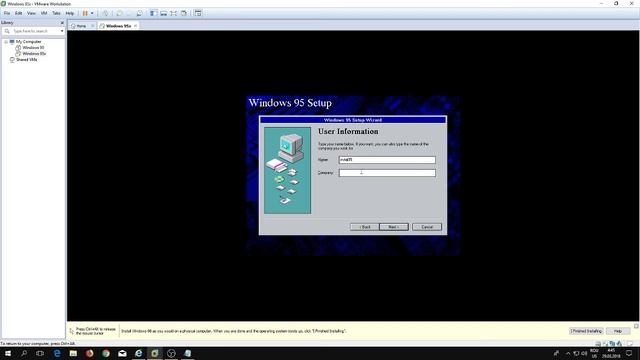
Task: Click the Thumbnail Bar toolbar icon
Action: click(x=164, y=13)
